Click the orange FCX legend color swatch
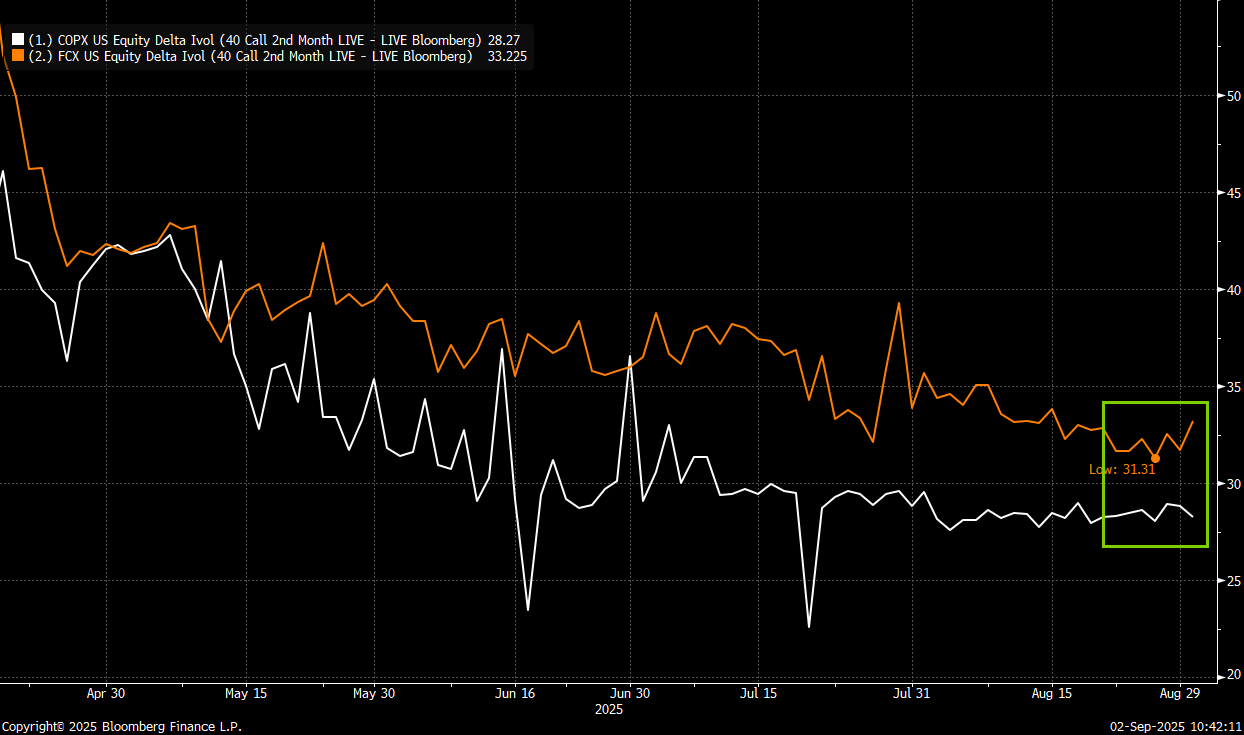This screenshot has width=1244, height=735. (x=18, y=57)
